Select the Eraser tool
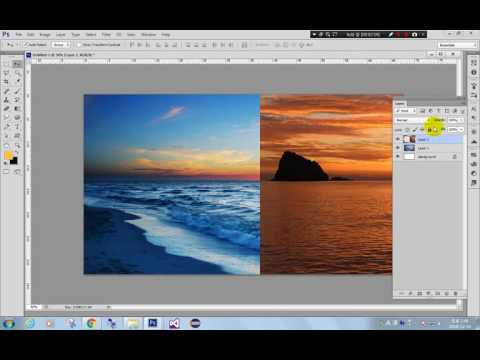This screenshot has width=480, height=360. 6,109
